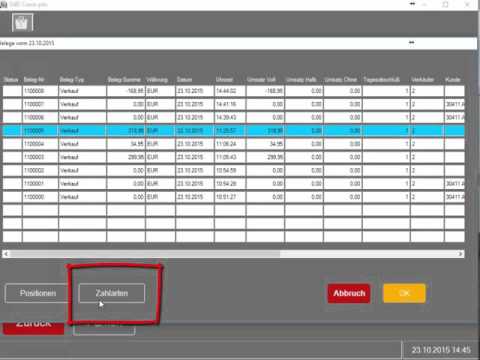Click the Tagesabschluß column header

(x=381, y=80)
